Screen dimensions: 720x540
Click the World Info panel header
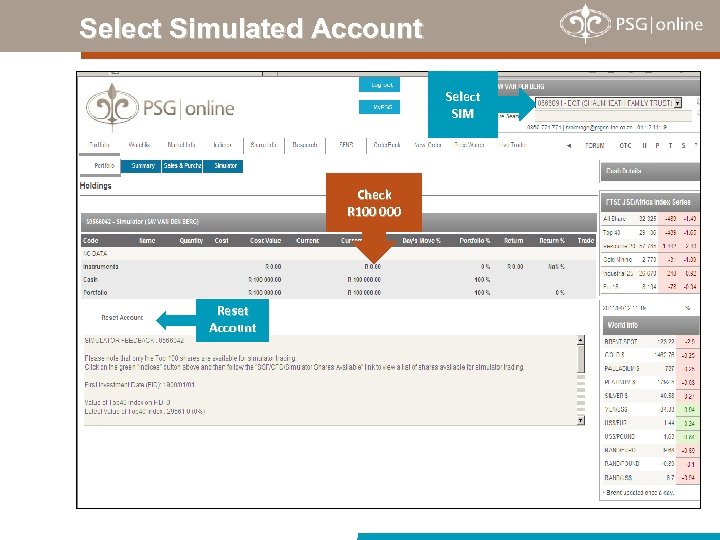tap(651, 325)
